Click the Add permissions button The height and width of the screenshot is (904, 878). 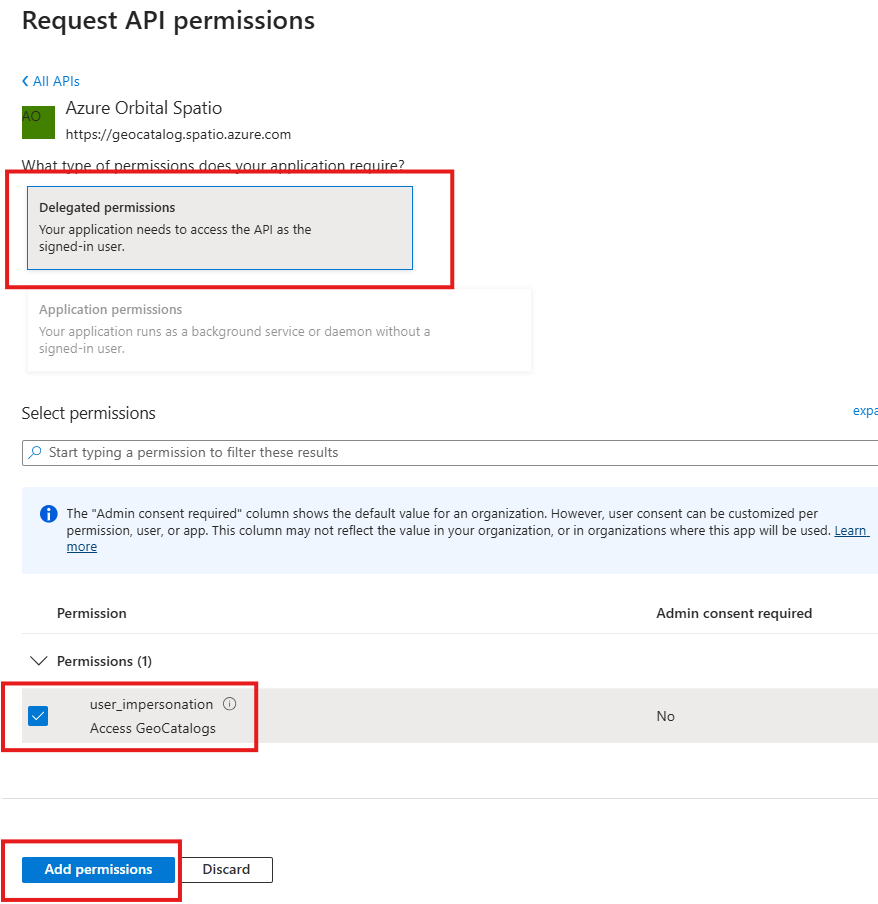pos(98,869)
